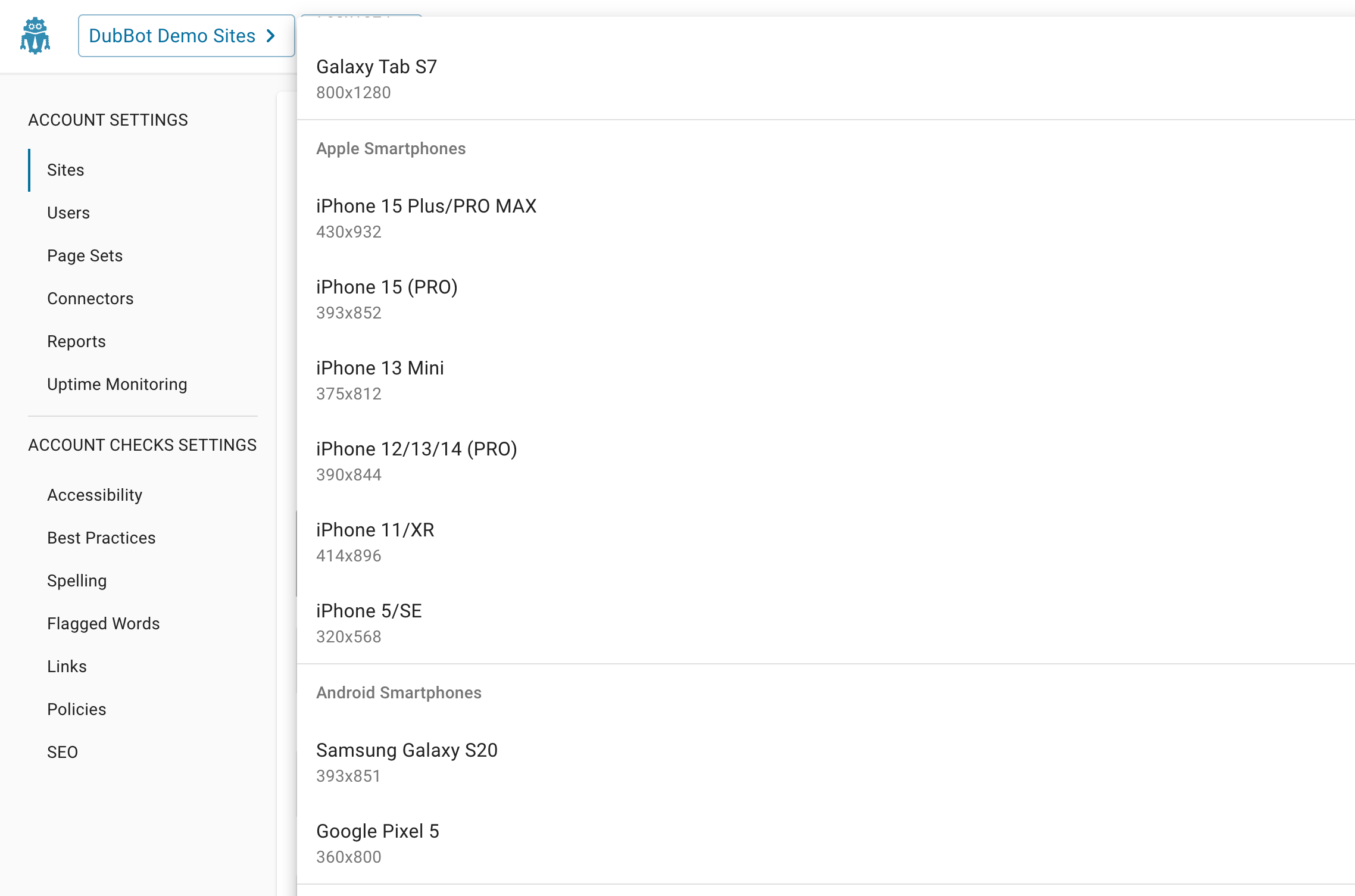Click the DubBot robot logo
The height and width of the screenshot is (896, 1355).
tap(36, 36)
